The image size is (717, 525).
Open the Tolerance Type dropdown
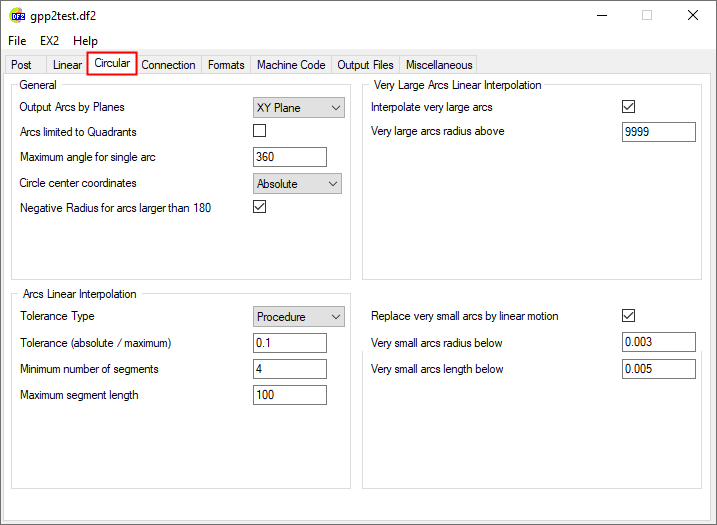click(297, 316)
